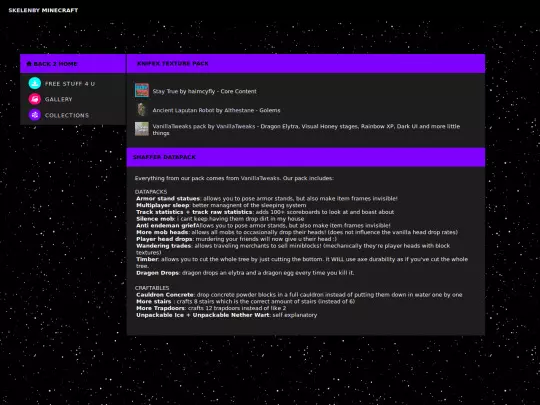Select the 'More Trapdoors' entry
540x405 pixels.
click(211, 308)
